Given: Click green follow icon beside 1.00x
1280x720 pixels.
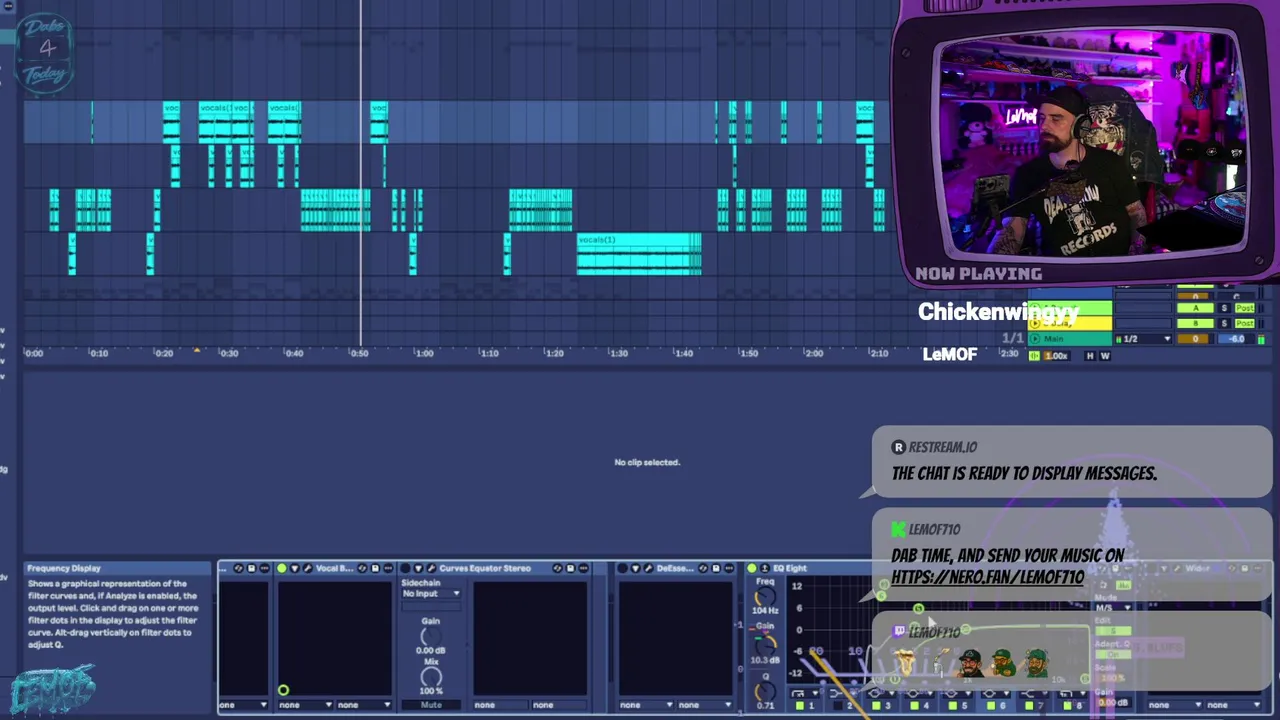Looking at the screenshot, I should (x=1034, y=356).
